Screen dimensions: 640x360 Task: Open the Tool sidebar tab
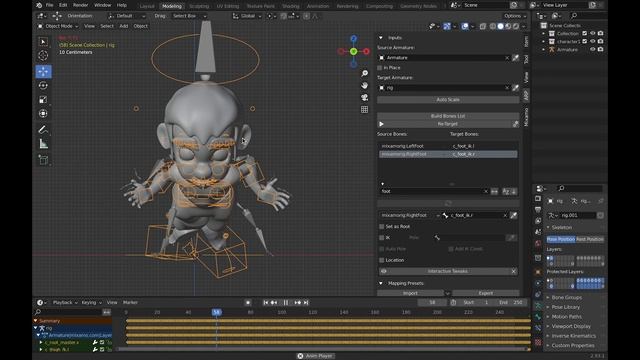(x=526, y=59)
